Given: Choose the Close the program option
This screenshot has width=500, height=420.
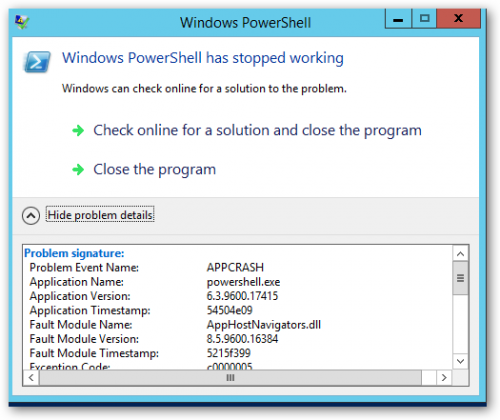Looking at the screenshot, I should point(155,170).
